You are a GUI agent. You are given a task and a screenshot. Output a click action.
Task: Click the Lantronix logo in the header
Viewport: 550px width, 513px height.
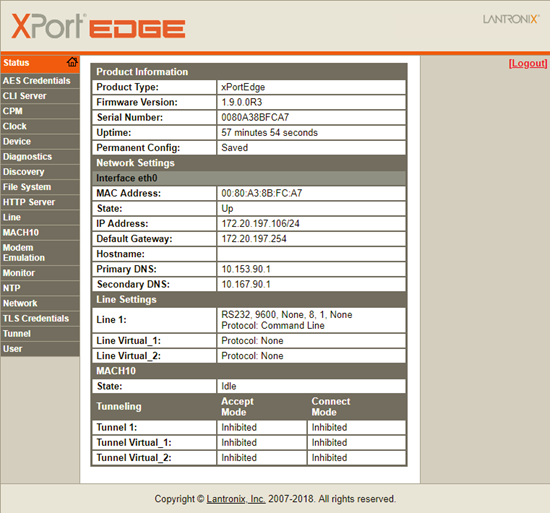point(511,19)
